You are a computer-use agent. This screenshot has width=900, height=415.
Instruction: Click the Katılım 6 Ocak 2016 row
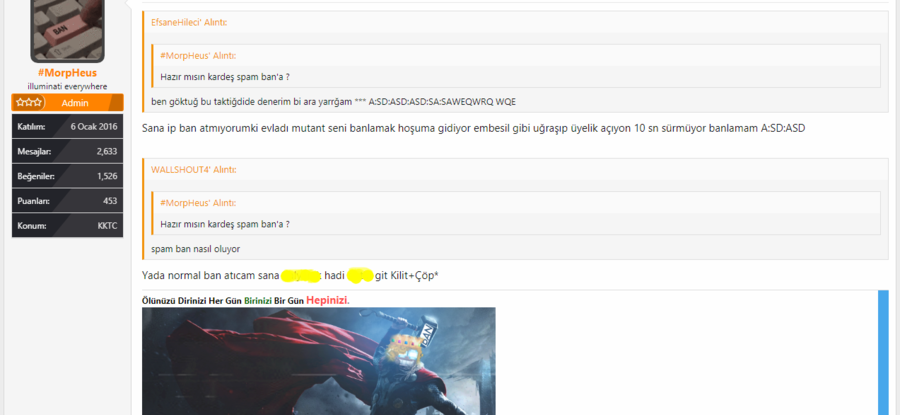(67, 126)
